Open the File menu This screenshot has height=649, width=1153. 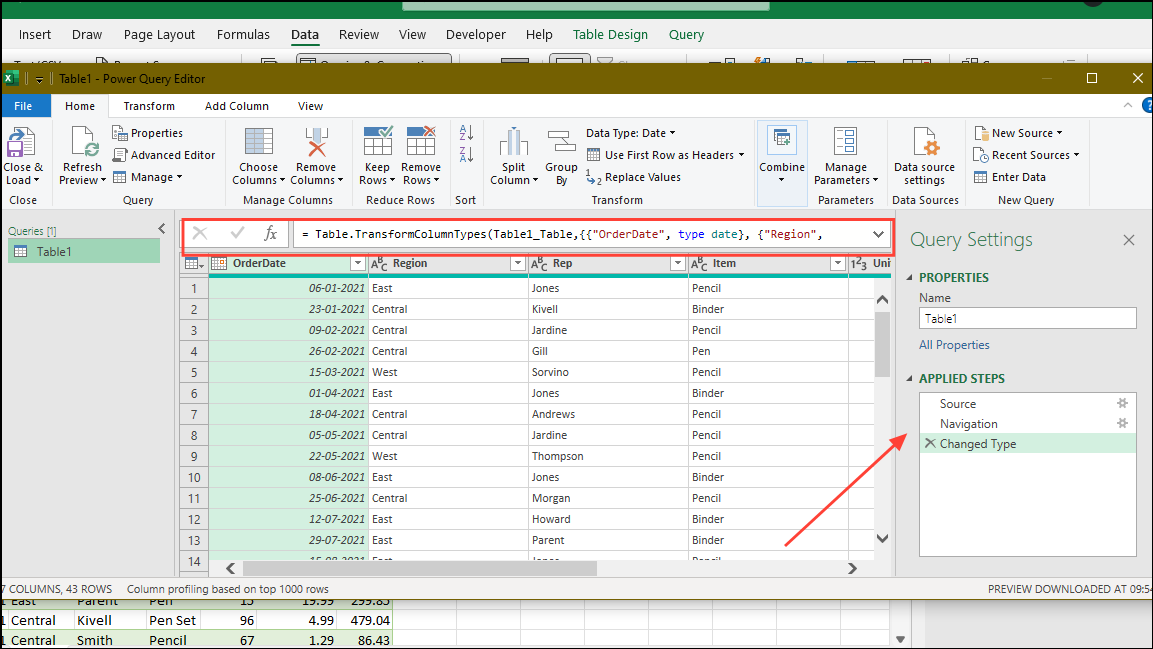26,105
